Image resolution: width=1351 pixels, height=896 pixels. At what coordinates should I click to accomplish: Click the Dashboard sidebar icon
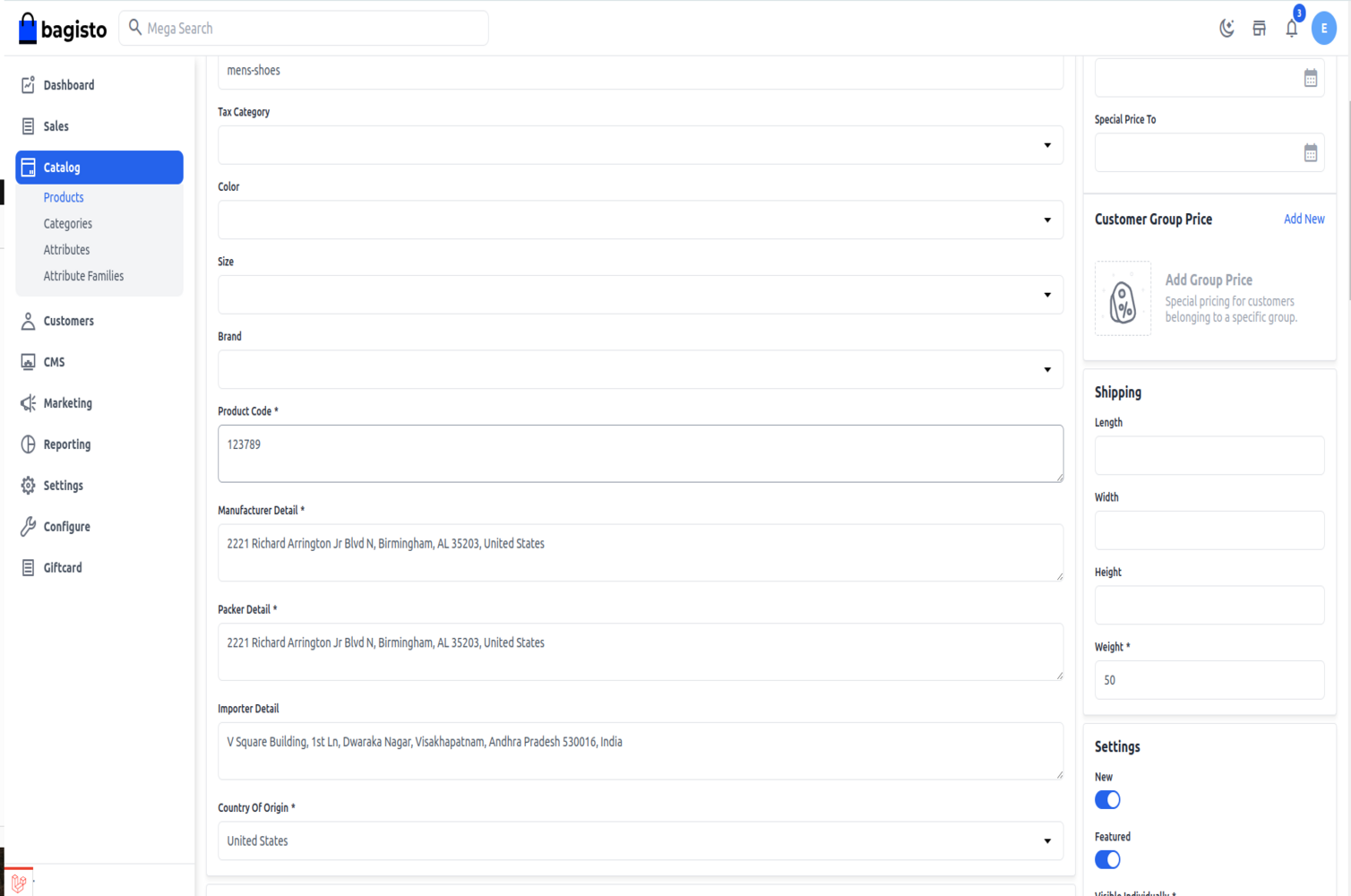pyautogui.click(x=29, y=85)
